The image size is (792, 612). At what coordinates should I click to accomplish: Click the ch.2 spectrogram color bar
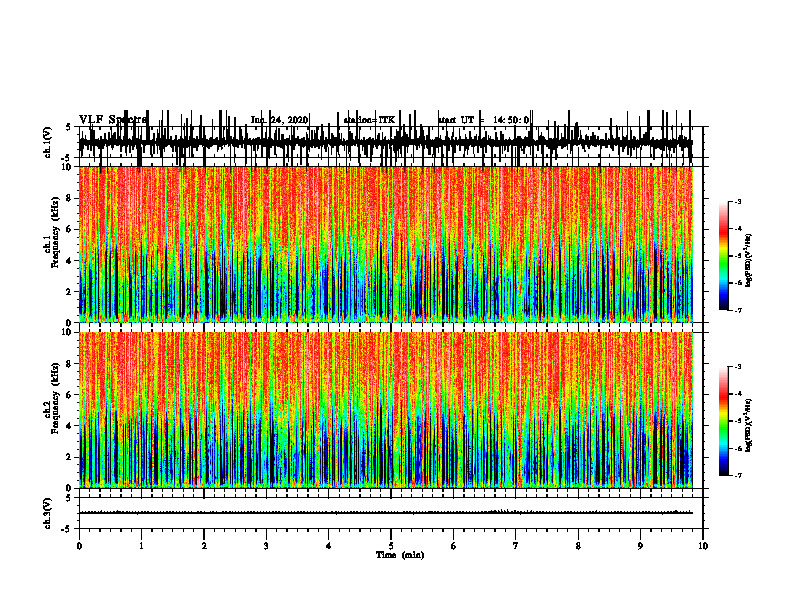[724, 421]
